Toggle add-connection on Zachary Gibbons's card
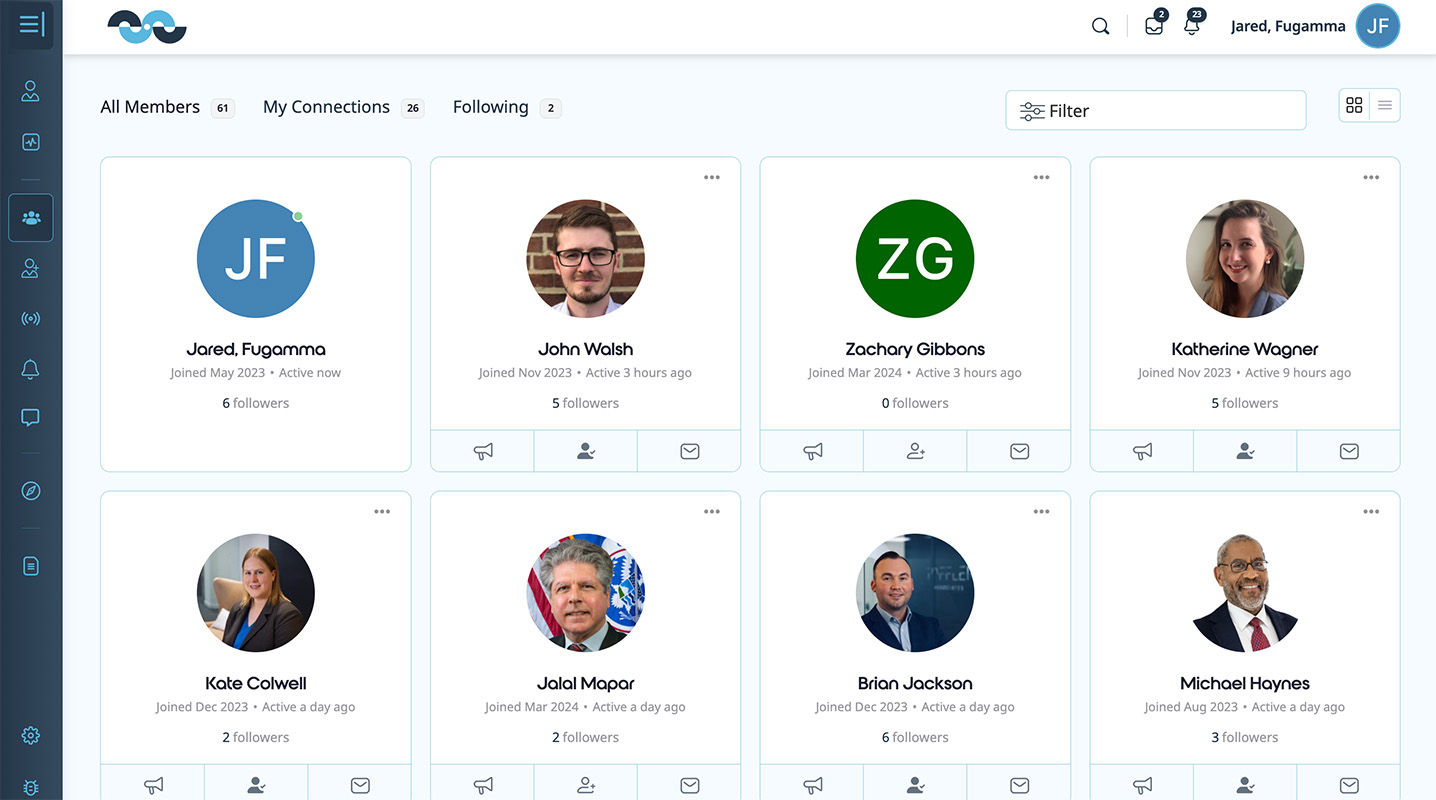This screenshot has width=1436, height=800. tap(915, 451)
